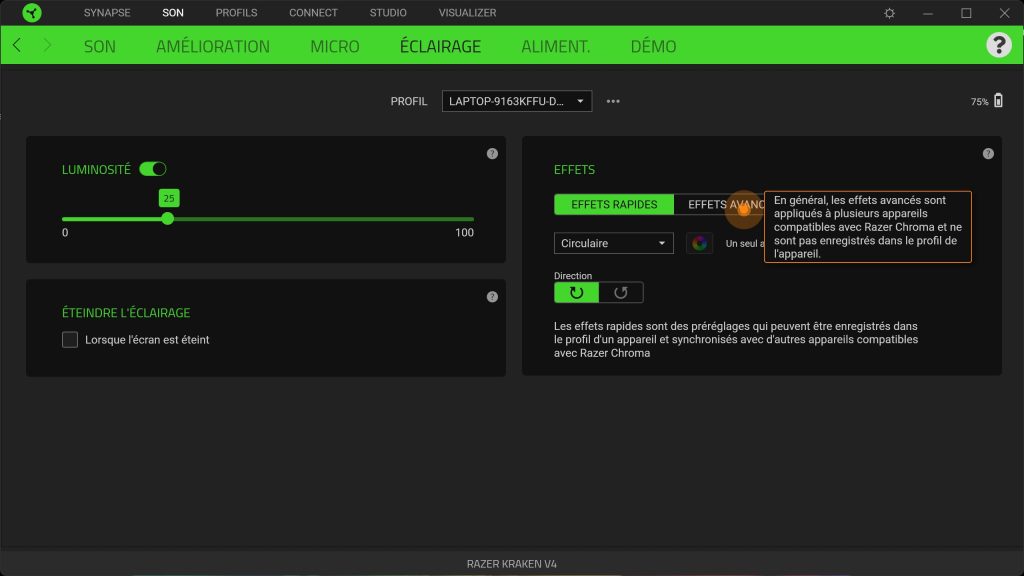
Task: Select counter-clockwise direction icon
Action: (620, 293)
